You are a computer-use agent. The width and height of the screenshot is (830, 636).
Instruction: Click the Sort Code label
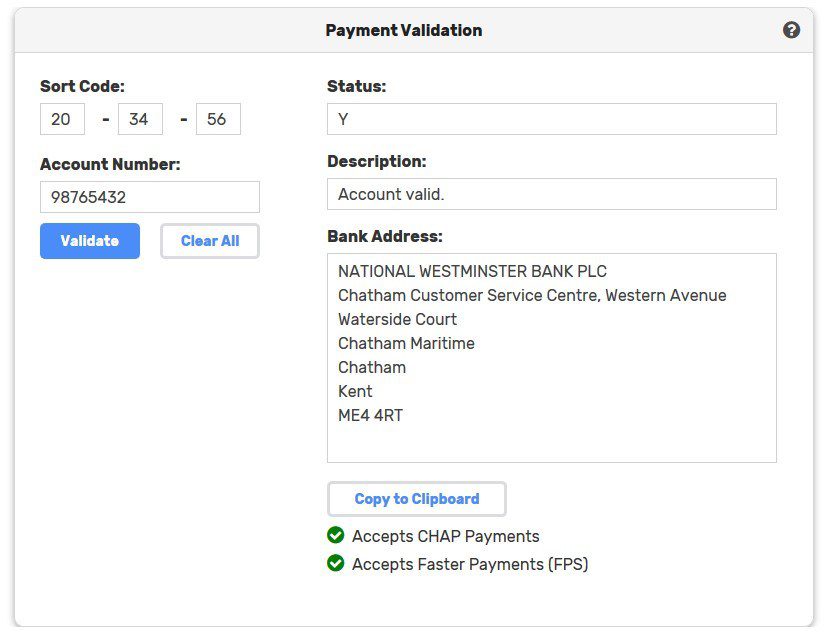tap(82, 86)
